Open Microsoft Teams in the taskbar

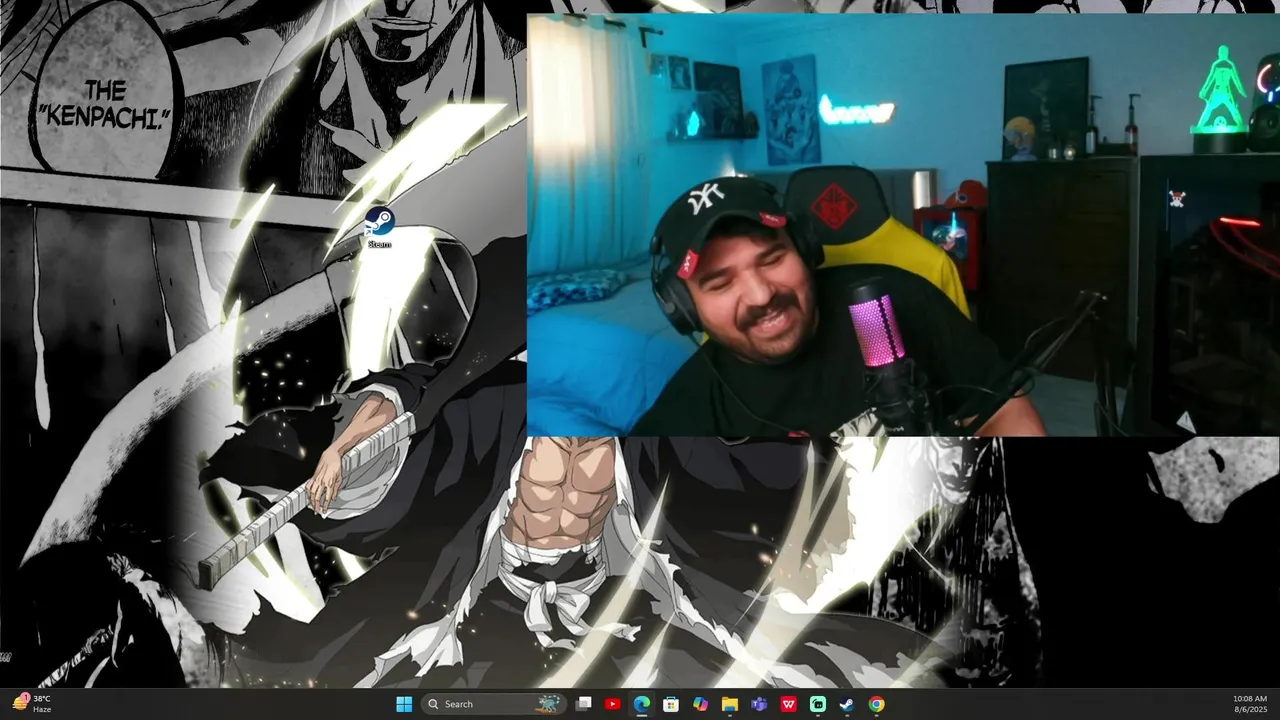click(x=759, y=704)
